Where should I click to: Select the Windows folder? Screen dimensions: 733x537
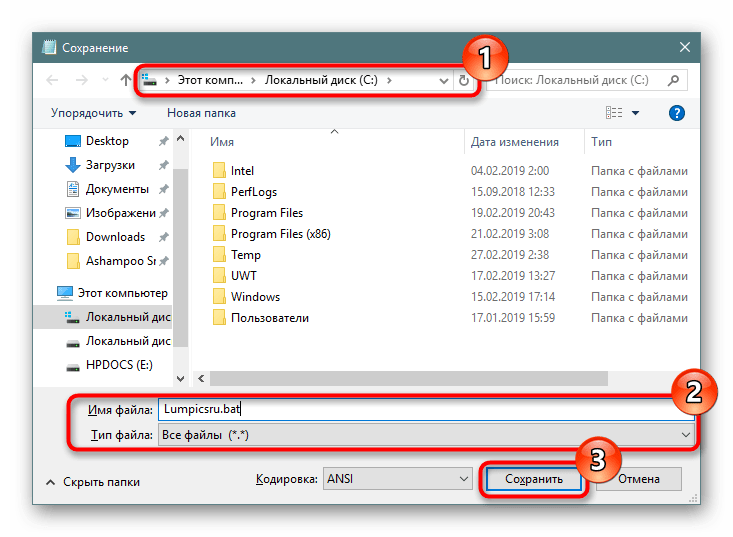(x=255, y=297)
